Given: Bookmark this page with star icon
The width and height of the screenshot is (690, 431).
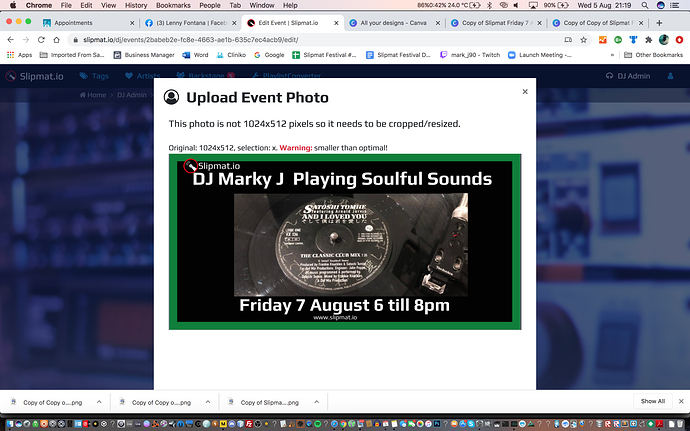Looking at the screenshot, I should [584, 40].
